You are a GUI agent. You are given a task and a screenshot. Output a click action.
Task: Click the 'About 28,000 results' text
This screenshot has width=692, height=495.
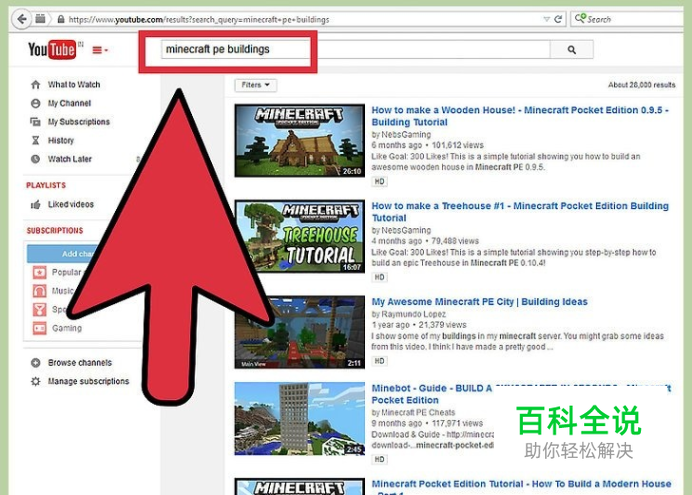(642, 85)
